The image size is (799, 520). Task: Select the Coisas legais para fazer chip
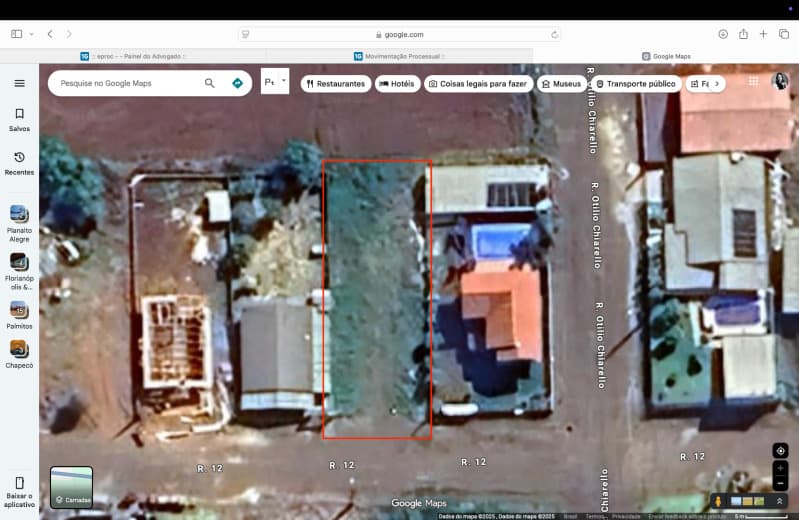tap(478, 84)
